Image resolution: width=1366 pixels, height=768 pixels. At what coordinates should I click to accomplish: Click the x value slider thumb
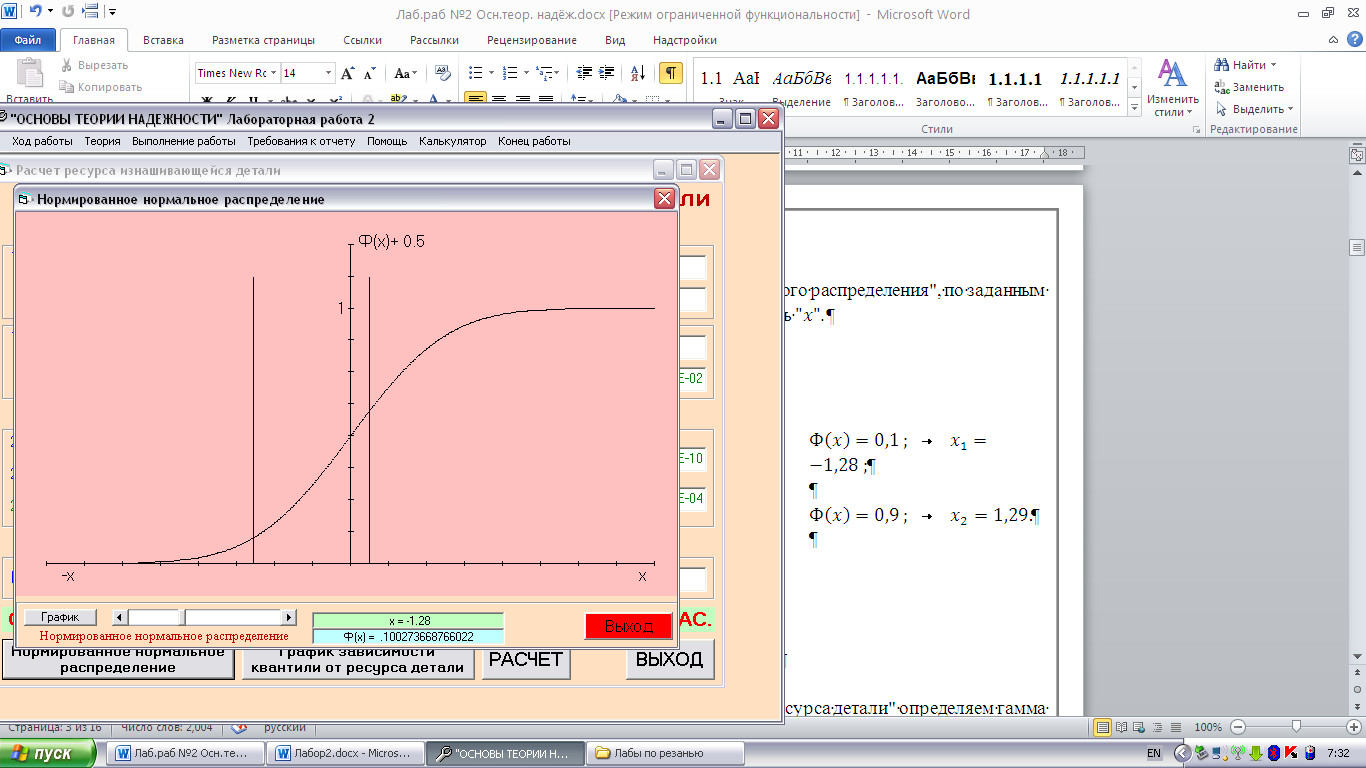[x=180, y=618]
